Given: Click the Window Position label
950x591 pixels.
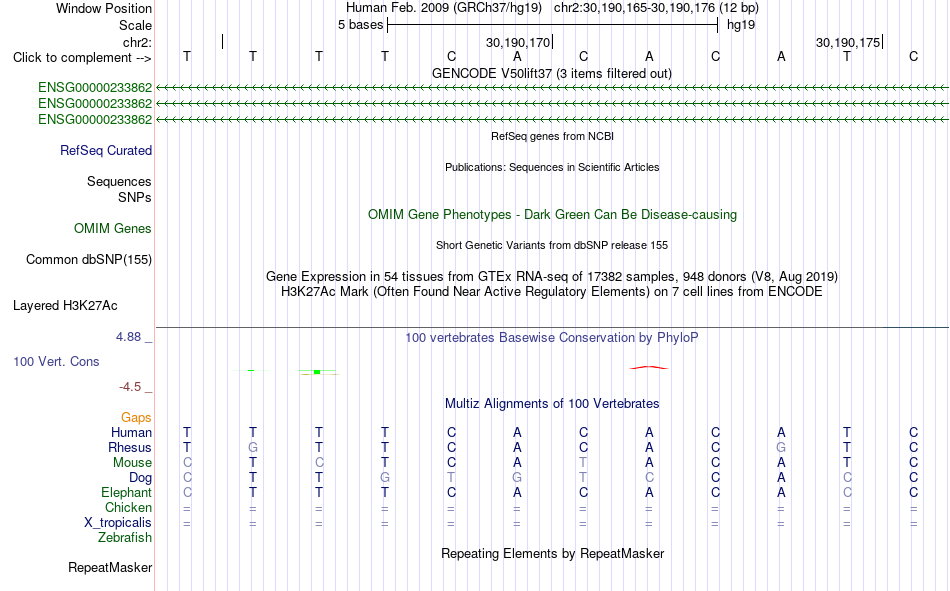Looking at the screenshot, I should [104, 8].
